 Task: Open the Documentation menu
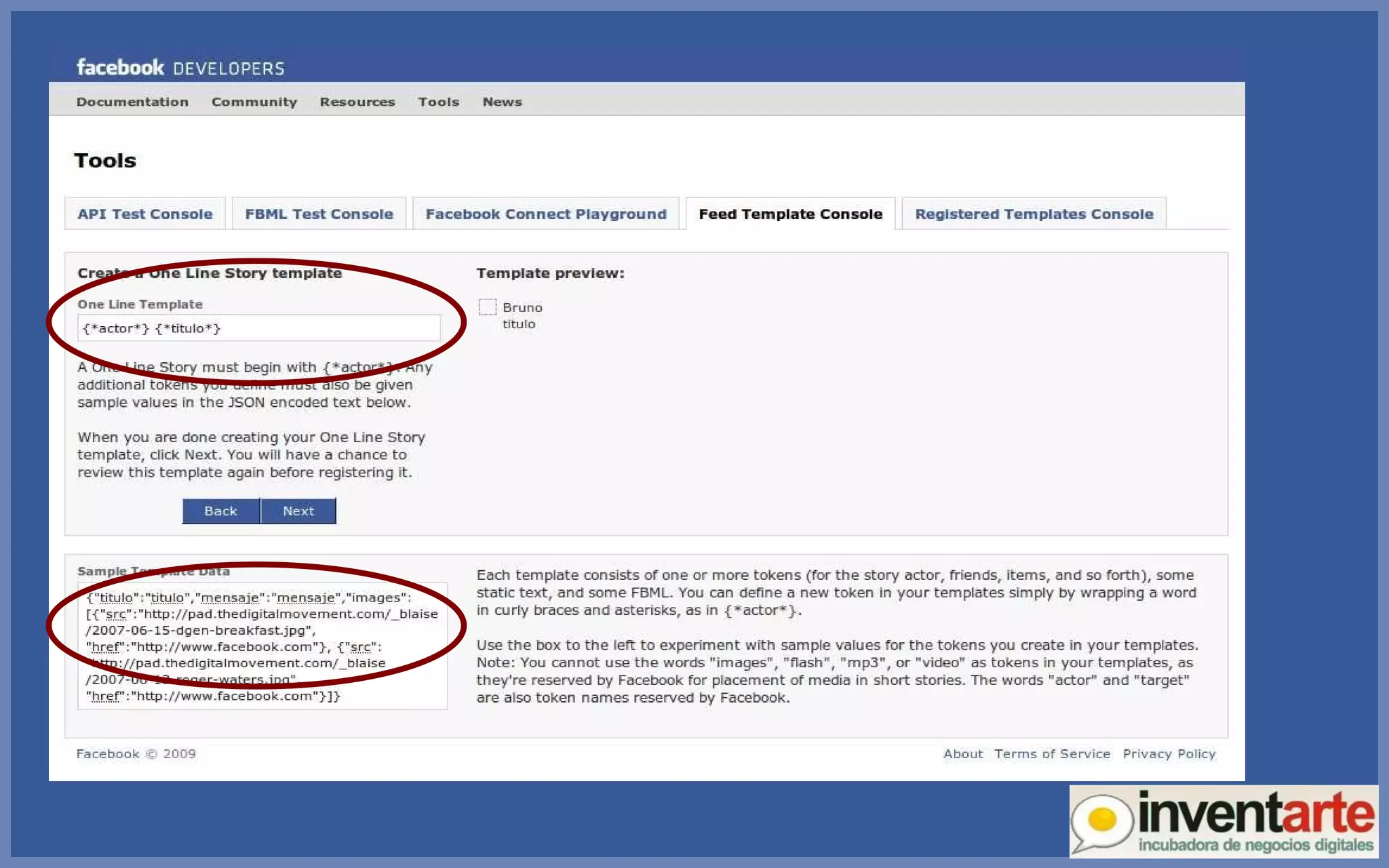tap(132, 102)
